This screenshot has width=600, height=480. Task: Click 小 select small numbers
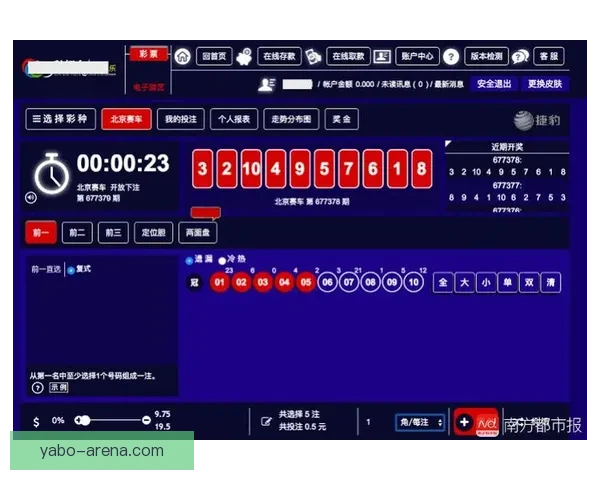tap(486, 282)
